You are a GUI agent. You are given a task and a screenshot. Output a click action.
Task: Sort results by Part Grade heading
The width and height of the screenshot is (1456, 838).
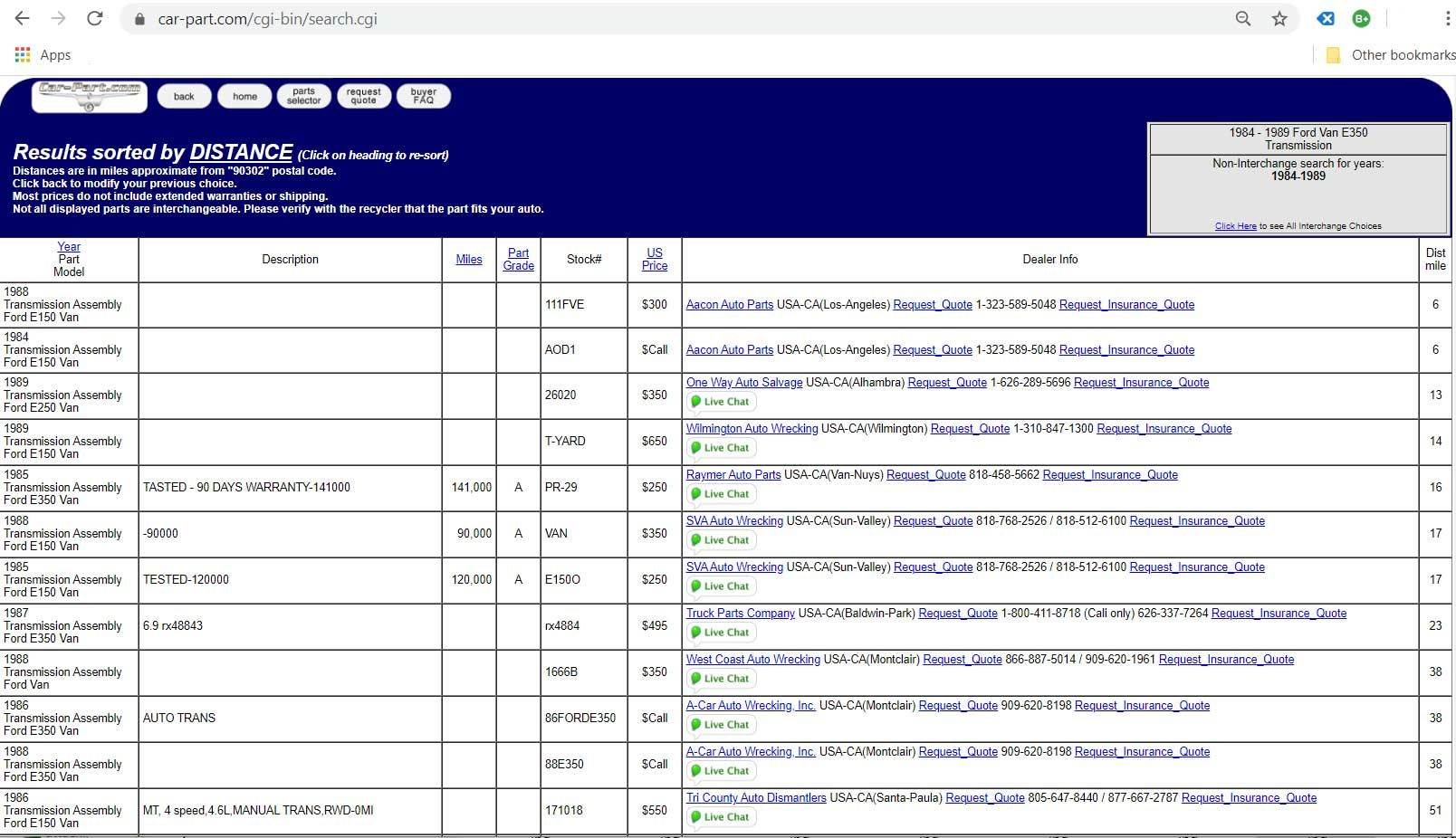[x=518, y=260]
